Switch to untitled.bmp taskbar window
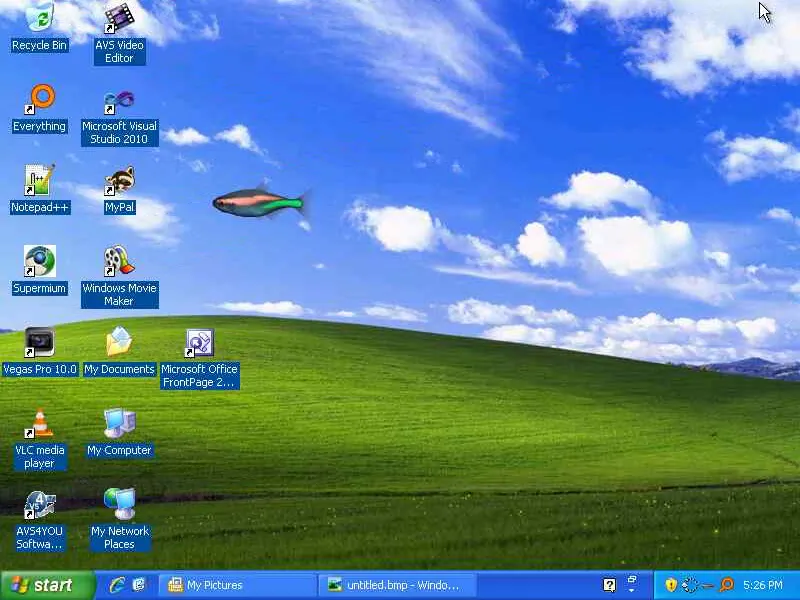Image resolution: width=800 pixels, height=600 pixels. 397,585
